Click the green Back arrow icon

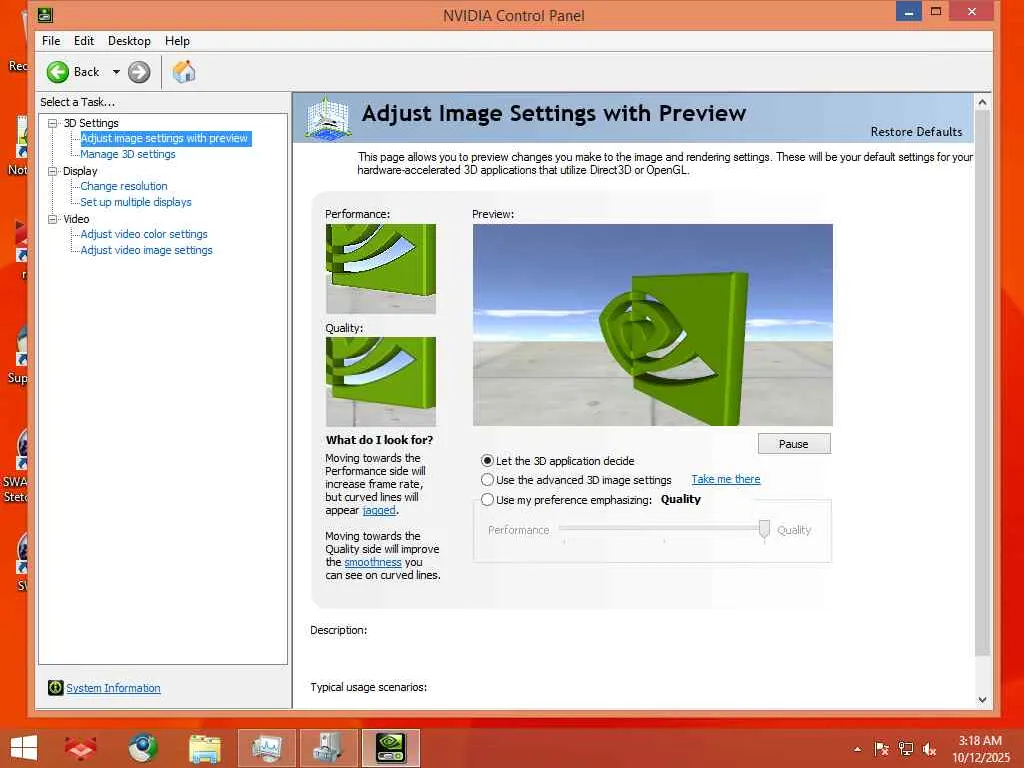[x=57, y=72]
